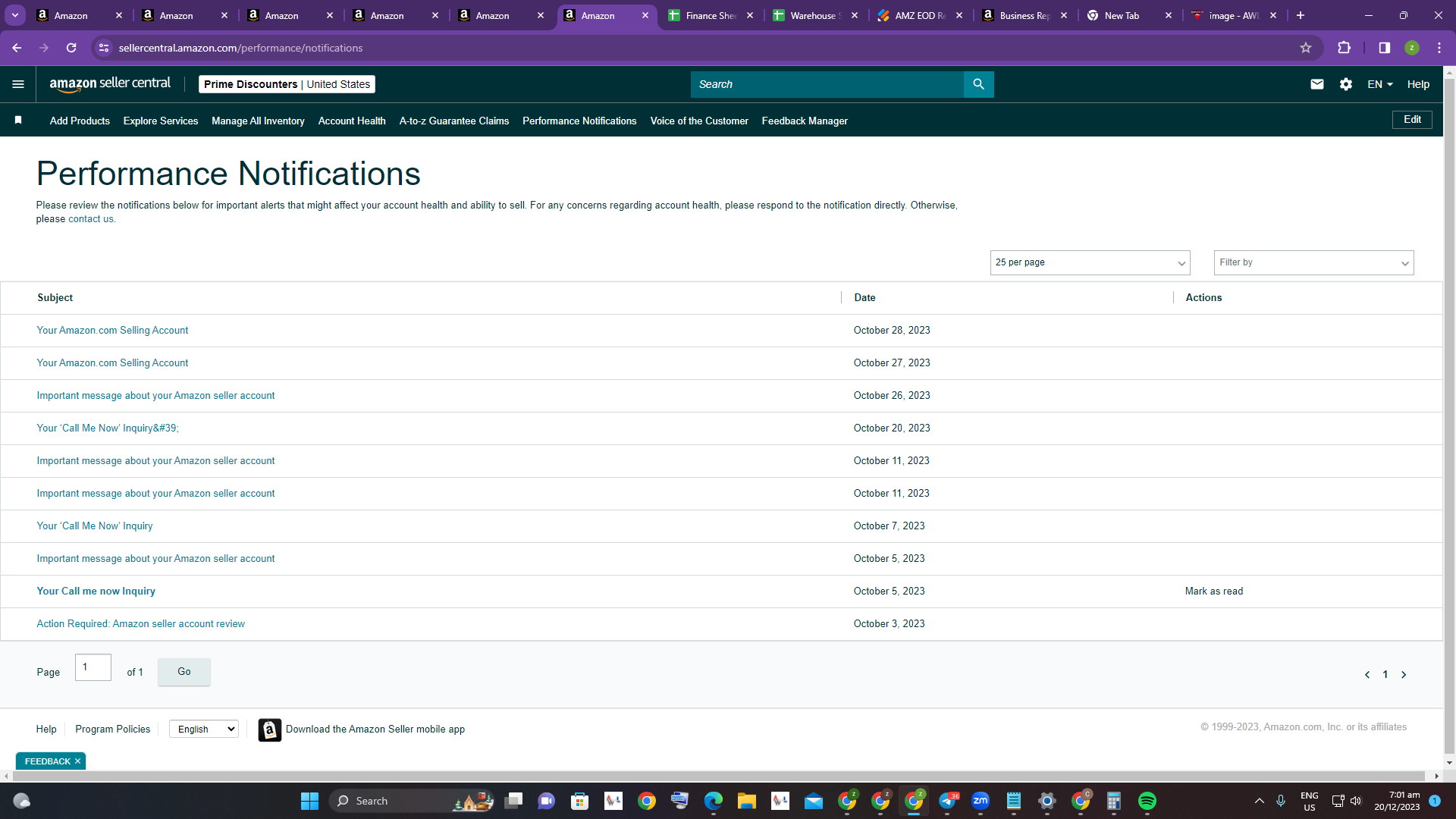1456x819 pixels.
Task: Open Telegram from the taskbar
Action: click(x=947, y=801)
